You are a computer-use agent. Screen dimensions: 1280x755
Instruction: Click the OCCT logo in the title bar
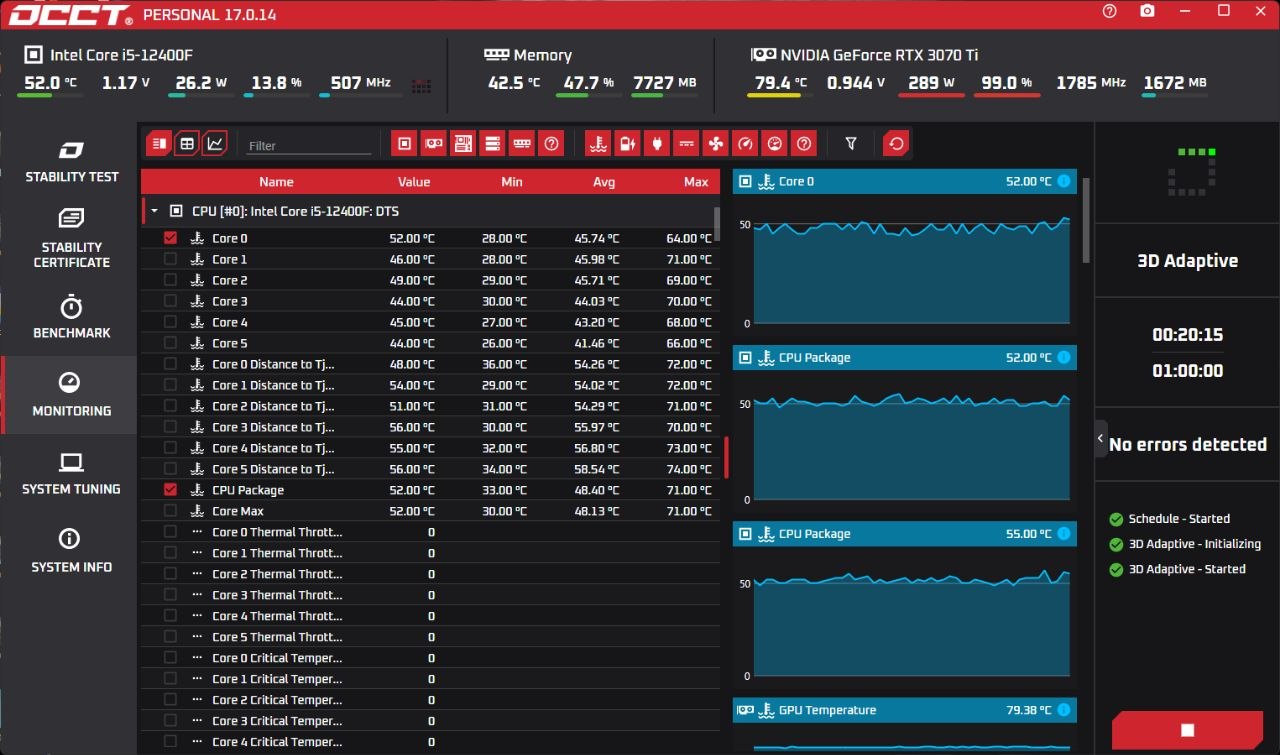tap(70, 14)
